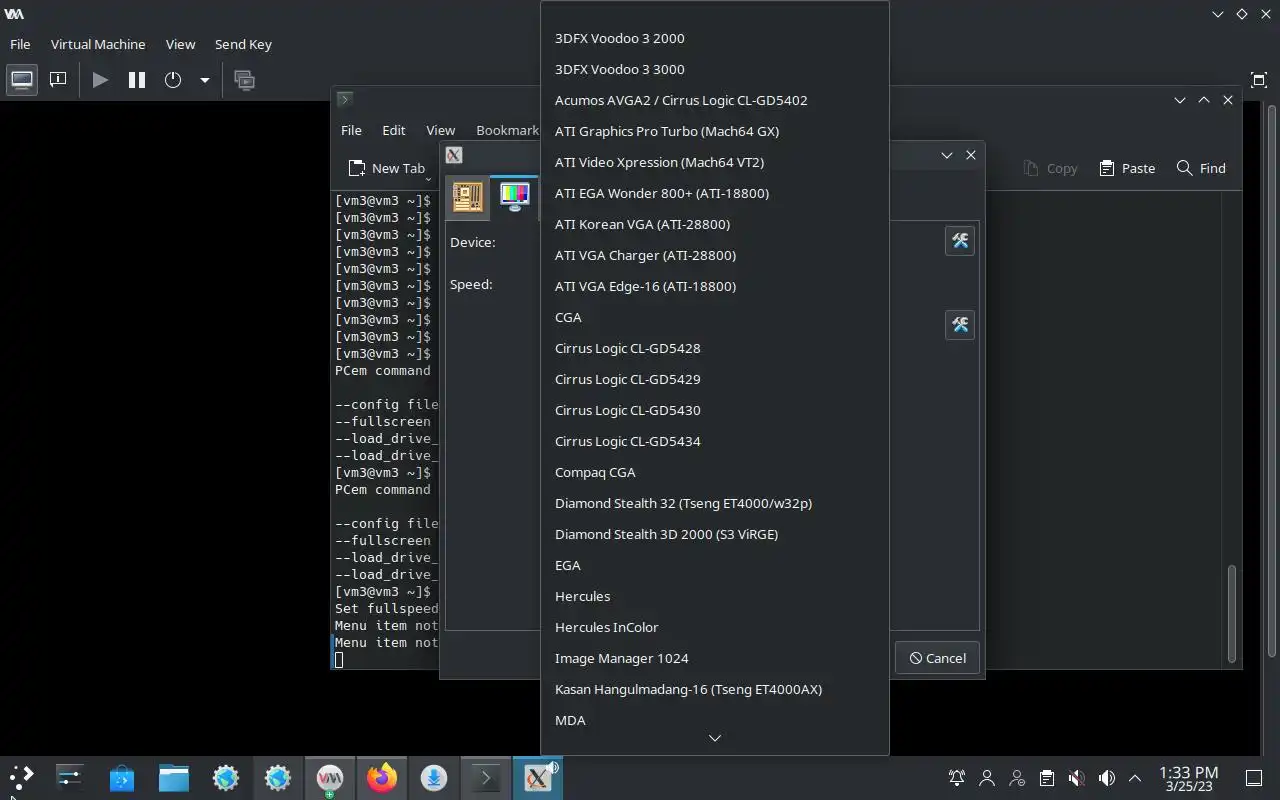Switch to virt-manager taskbar entry
The width and height of the screenshot is (1280, 800).
tap(330, 778)
